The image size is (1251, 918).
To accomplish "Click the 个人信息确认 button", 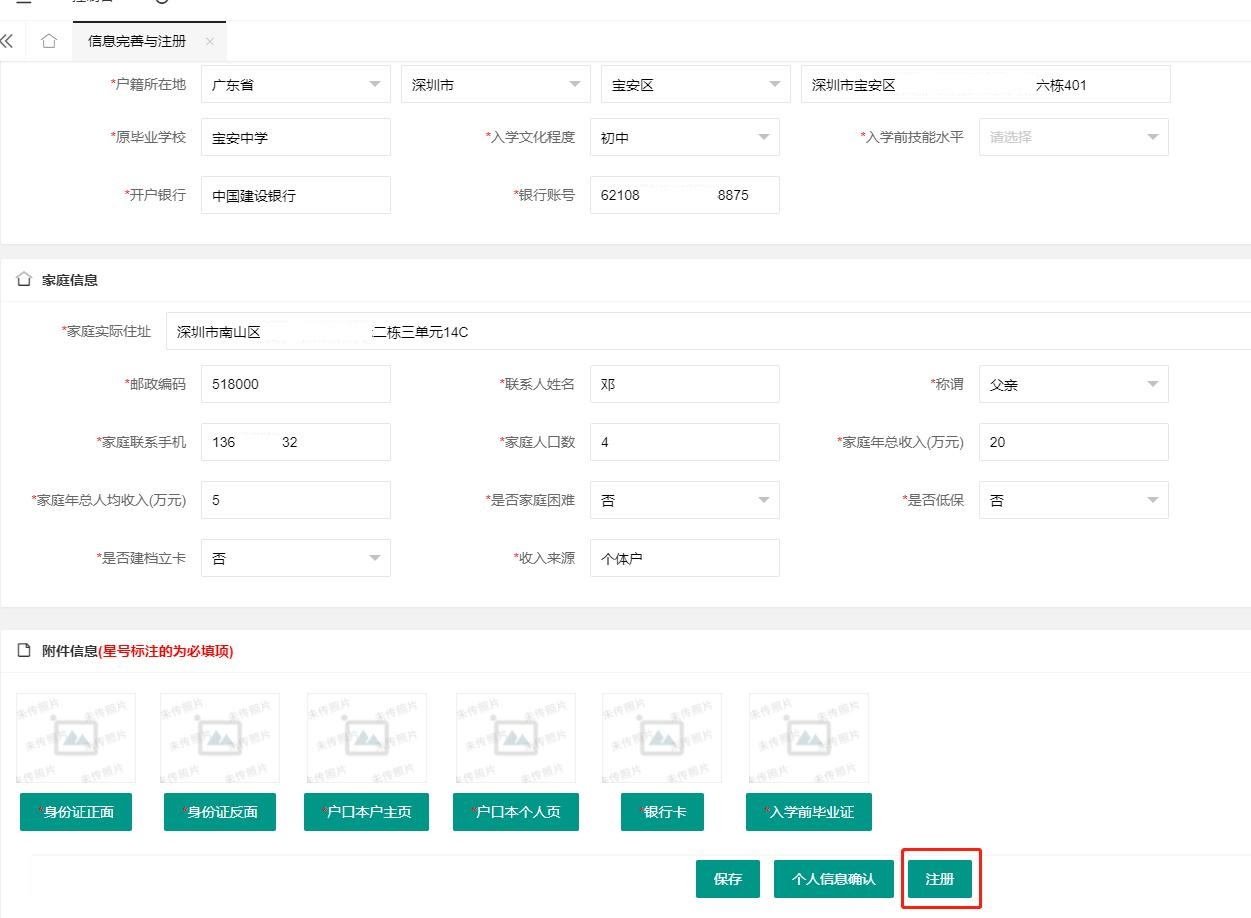I will (x=834, y=879).
